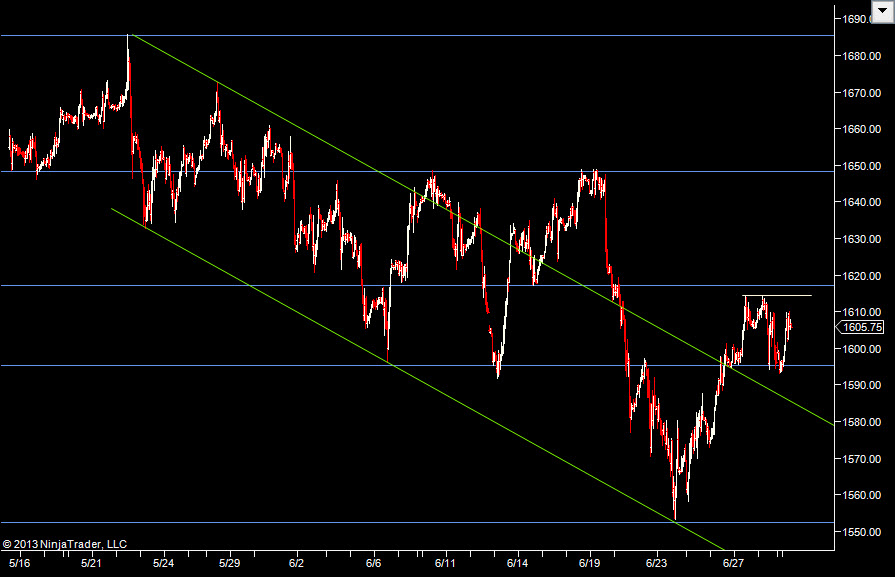Select the short white line near 1614
The image size is (895, 577).
777,296
